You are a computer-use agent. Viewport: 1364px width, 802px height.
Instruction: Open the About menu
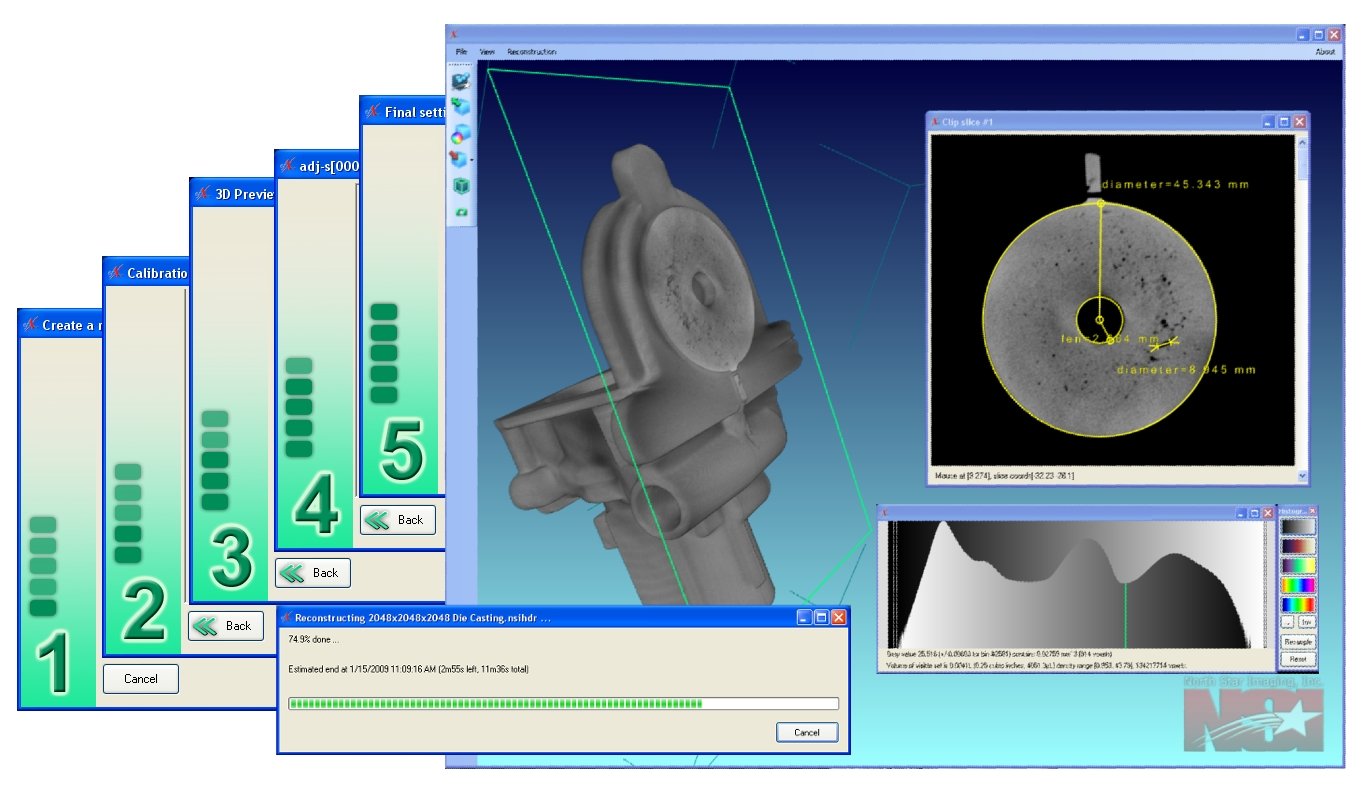[x=1324, y=51]
